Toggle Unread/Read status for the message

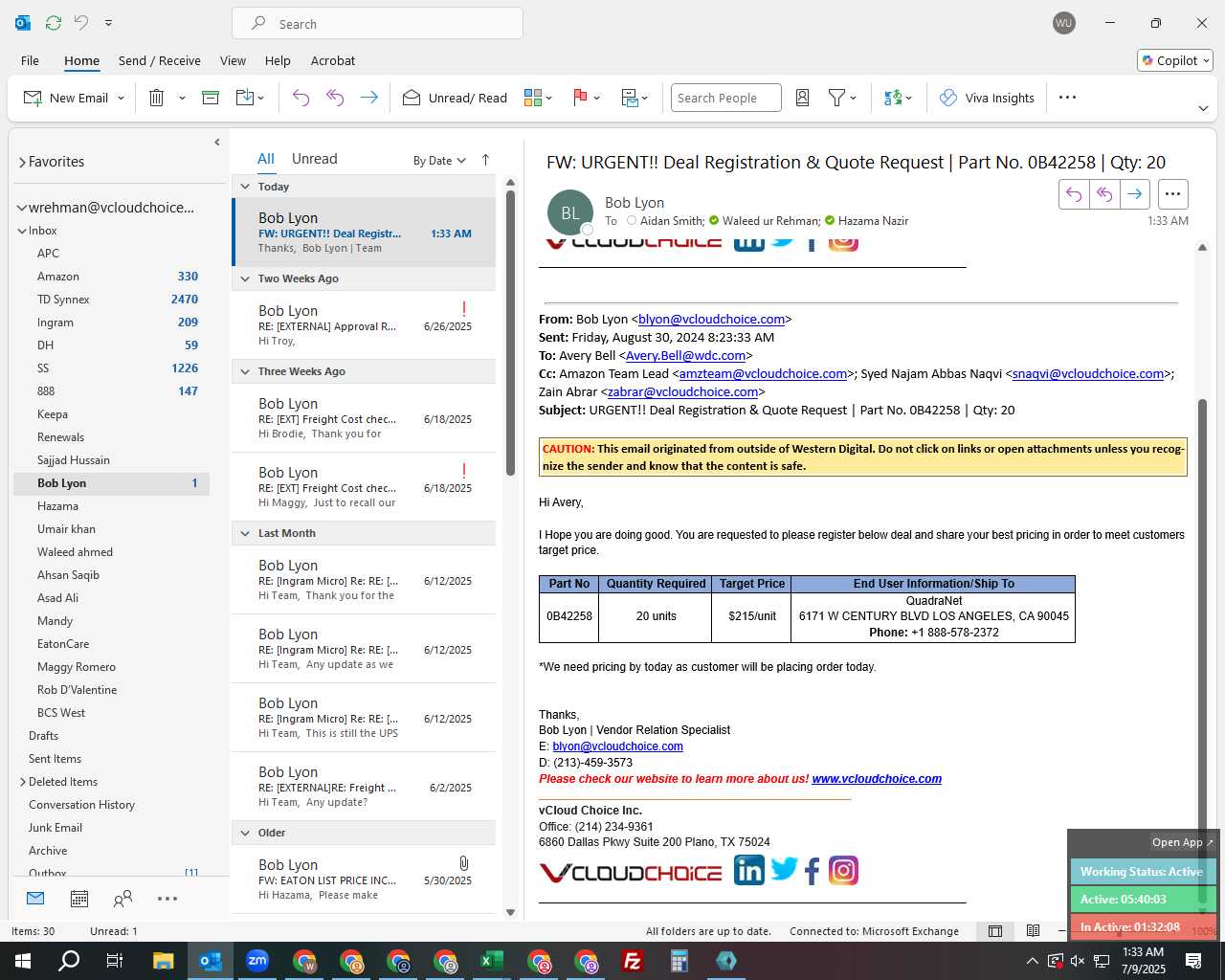(x=455, y=98)
